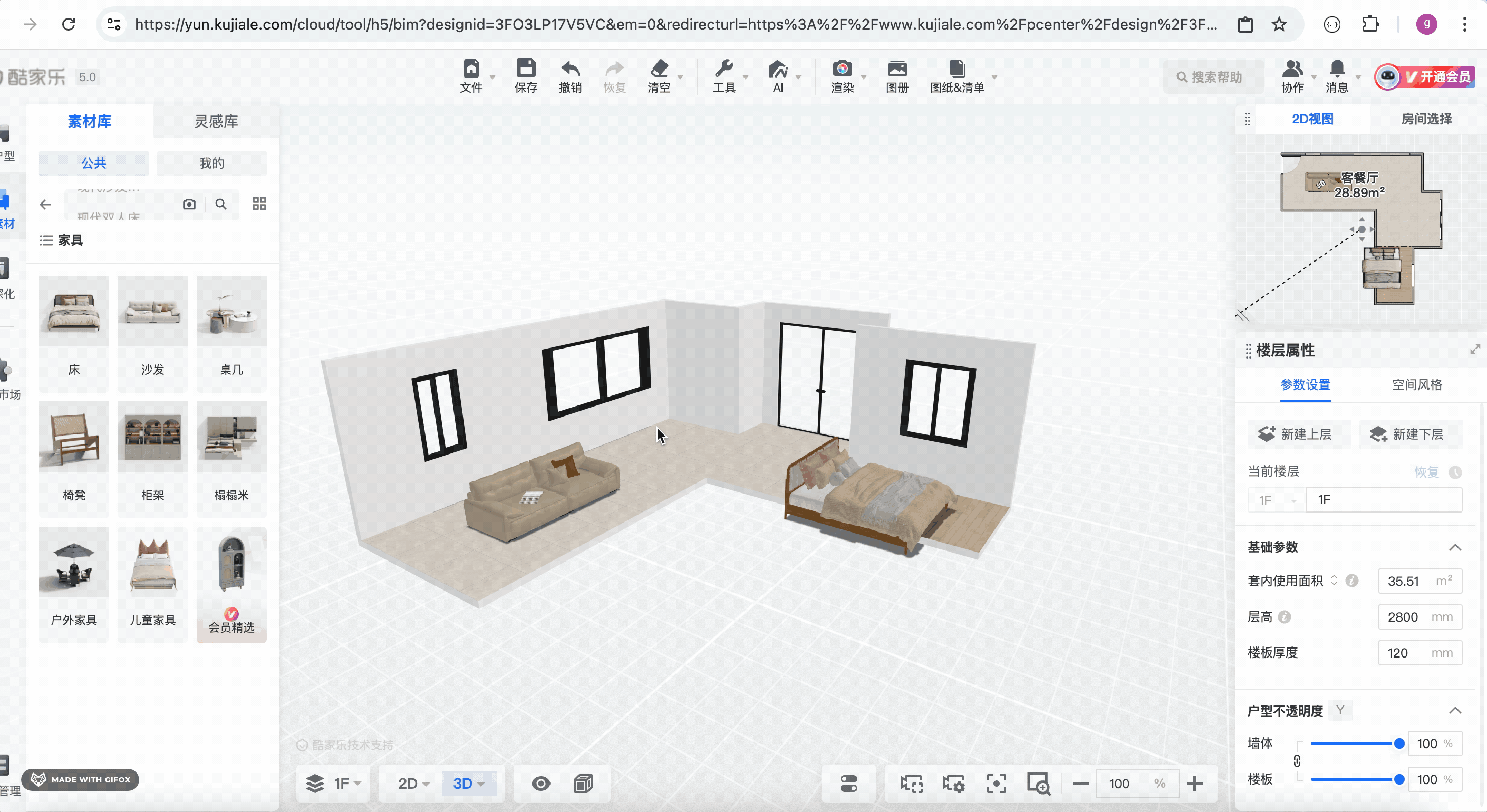Switch to the 2D视图 tab

coord(1312,119)
